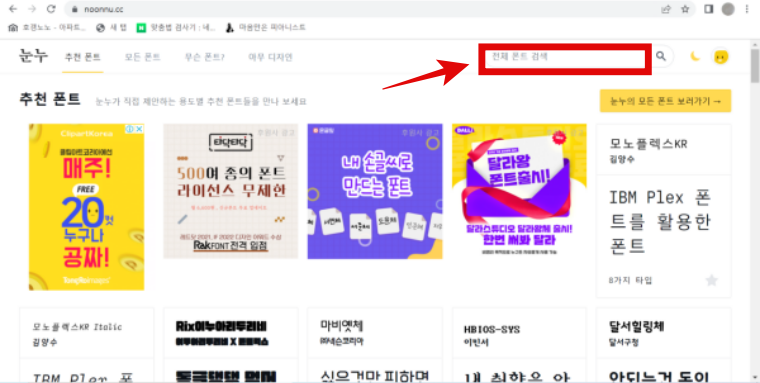Focus the 전체 폰트 검색 search field
This screenshot has height=383, width=760.
pos(565,57)
